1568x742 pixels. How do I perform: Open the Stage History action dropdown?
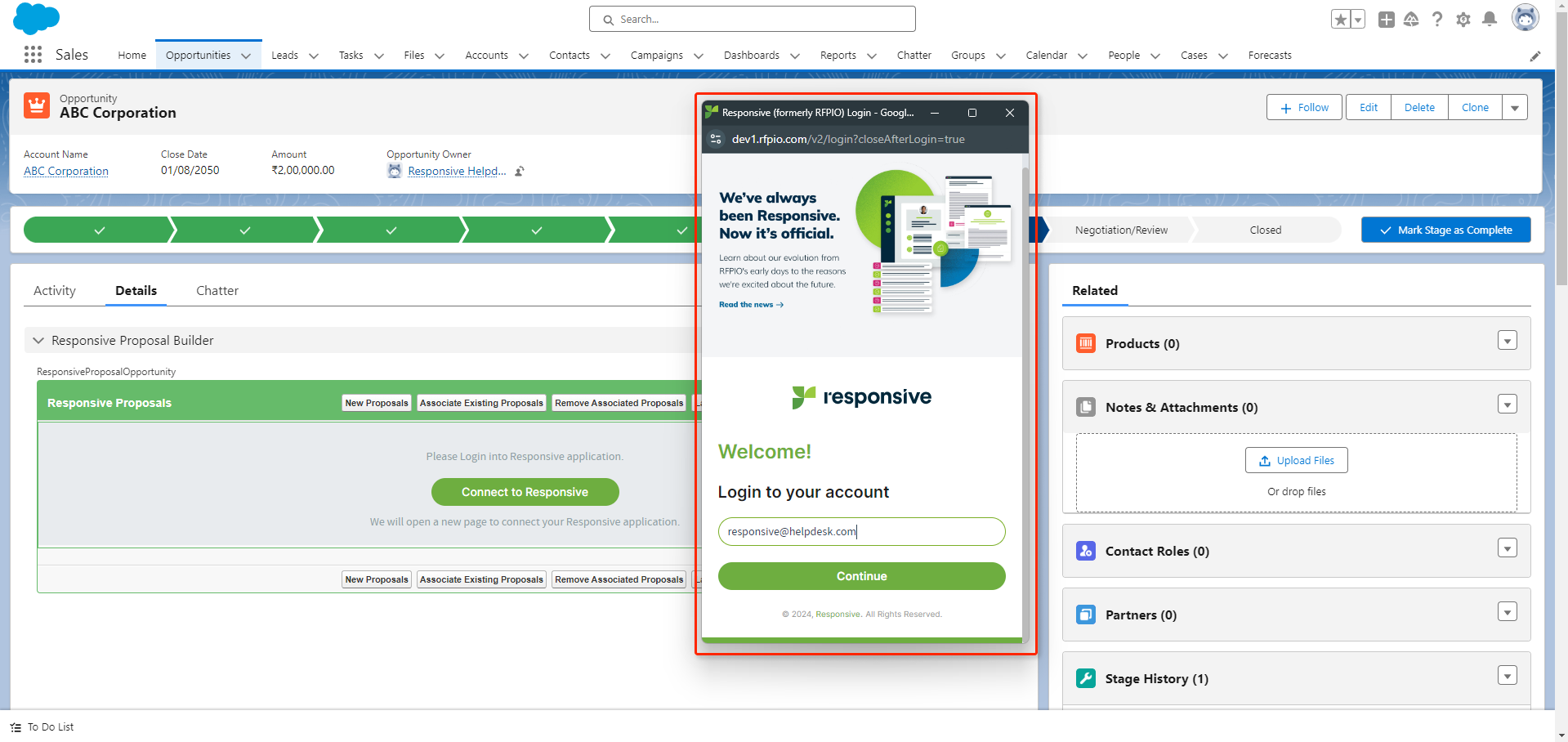point(1508,676)
